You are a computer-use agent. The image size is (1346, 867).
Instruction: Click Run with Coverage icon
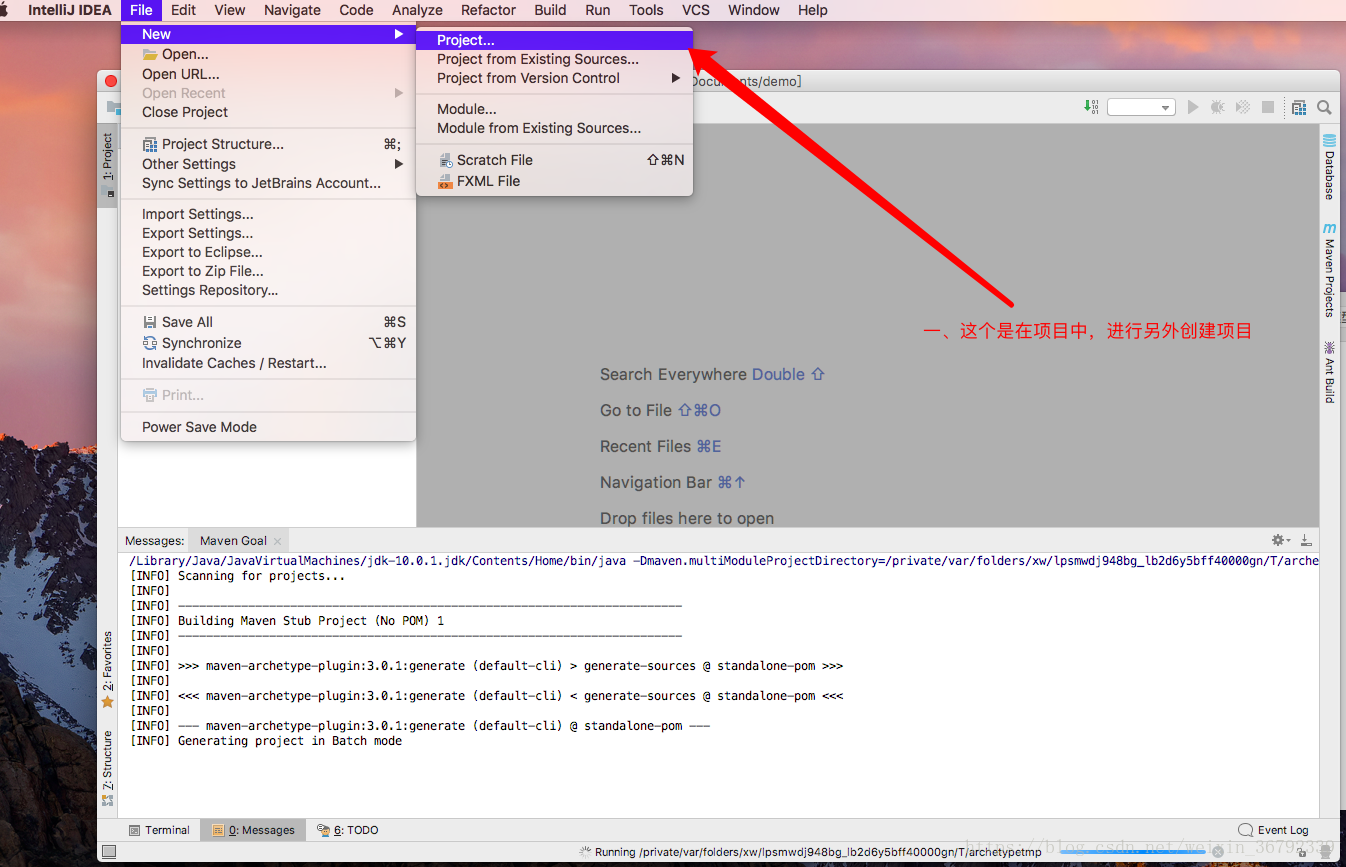click(x=1242, y=107)
